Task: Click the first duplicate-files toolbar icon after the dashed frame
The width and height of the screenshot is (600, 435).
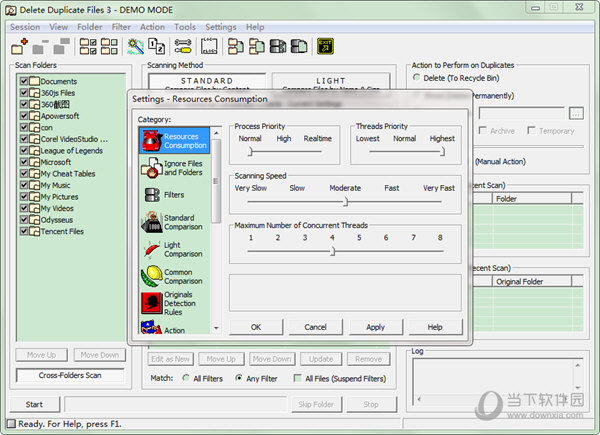Action: click(x=235, y=46)
